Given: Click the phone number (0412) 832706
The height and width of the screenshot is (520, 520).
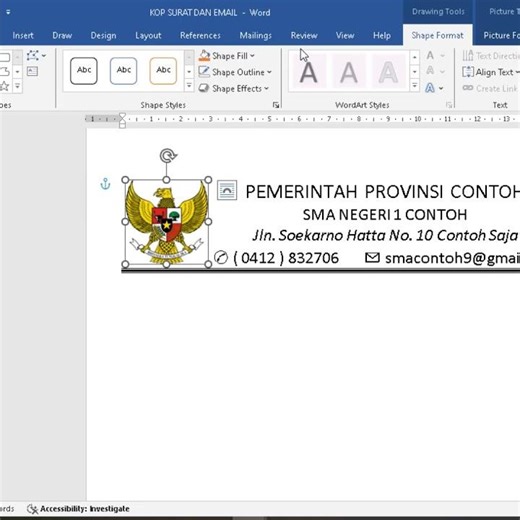Looking at the screenshot, I should pyautogui.click(x=286, y=258).
